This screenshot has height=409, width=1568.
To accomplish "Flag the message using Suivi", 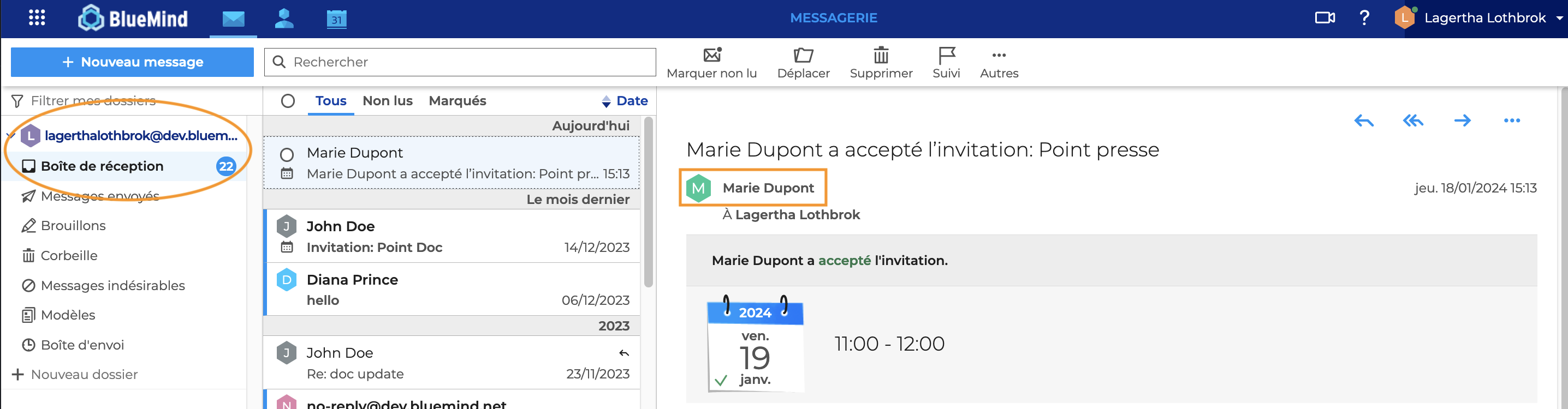I will tap(946, 63).
